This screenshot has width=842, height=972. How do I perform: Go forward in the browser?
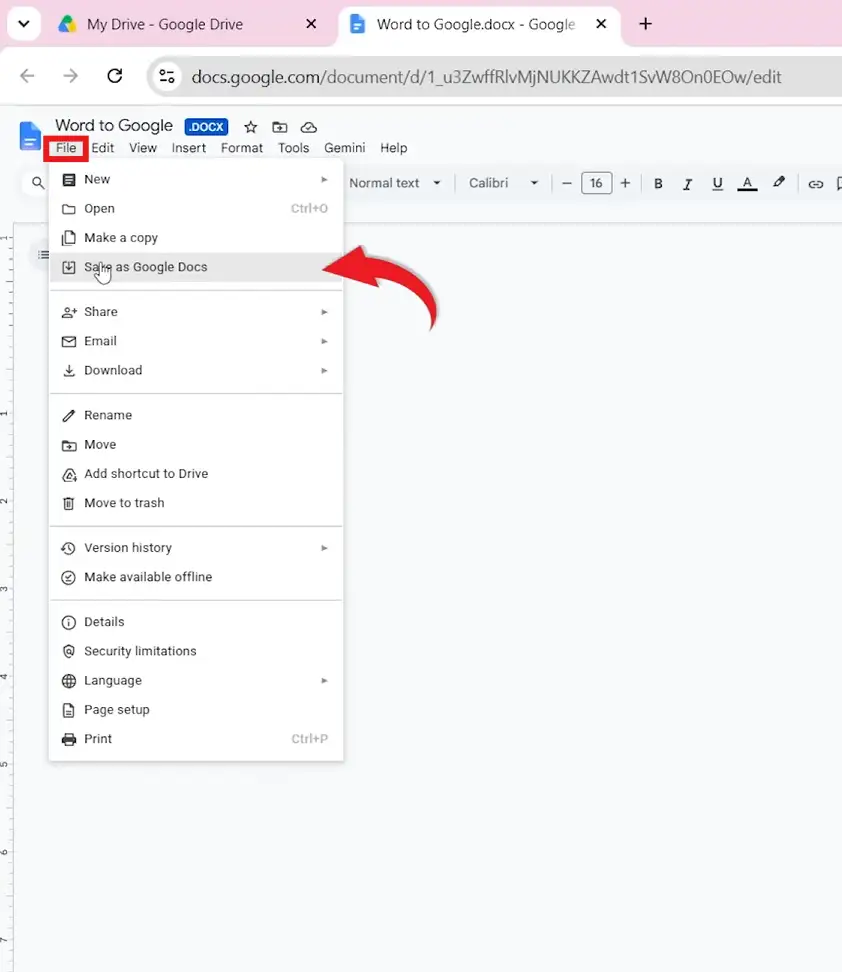[x=71, y=76]
